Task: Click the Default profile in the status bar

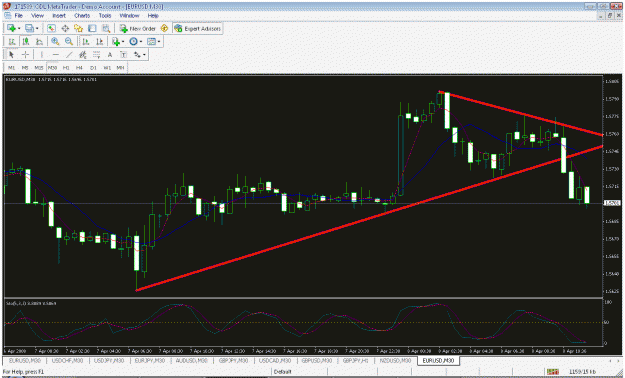Action: 283,372
